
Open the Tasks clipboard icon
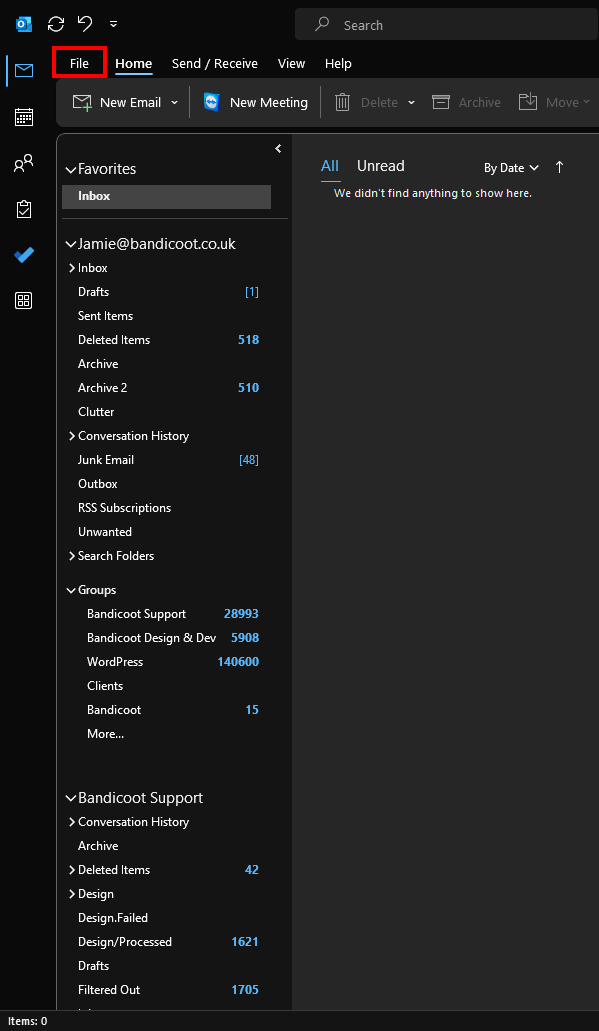(x=24, y=209)
